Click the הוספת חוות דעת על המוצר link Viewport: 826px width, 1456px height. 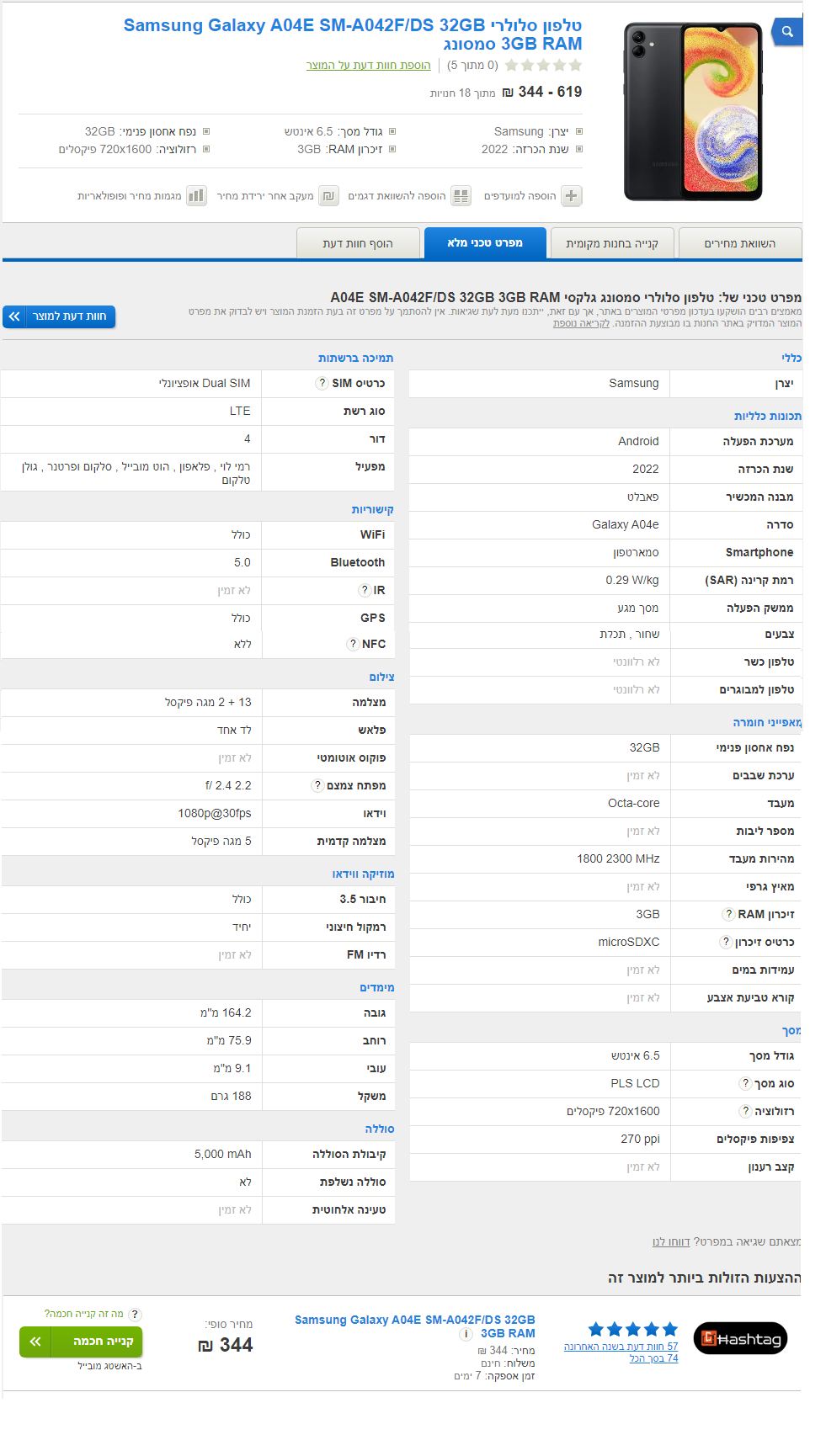click(368, 65)
